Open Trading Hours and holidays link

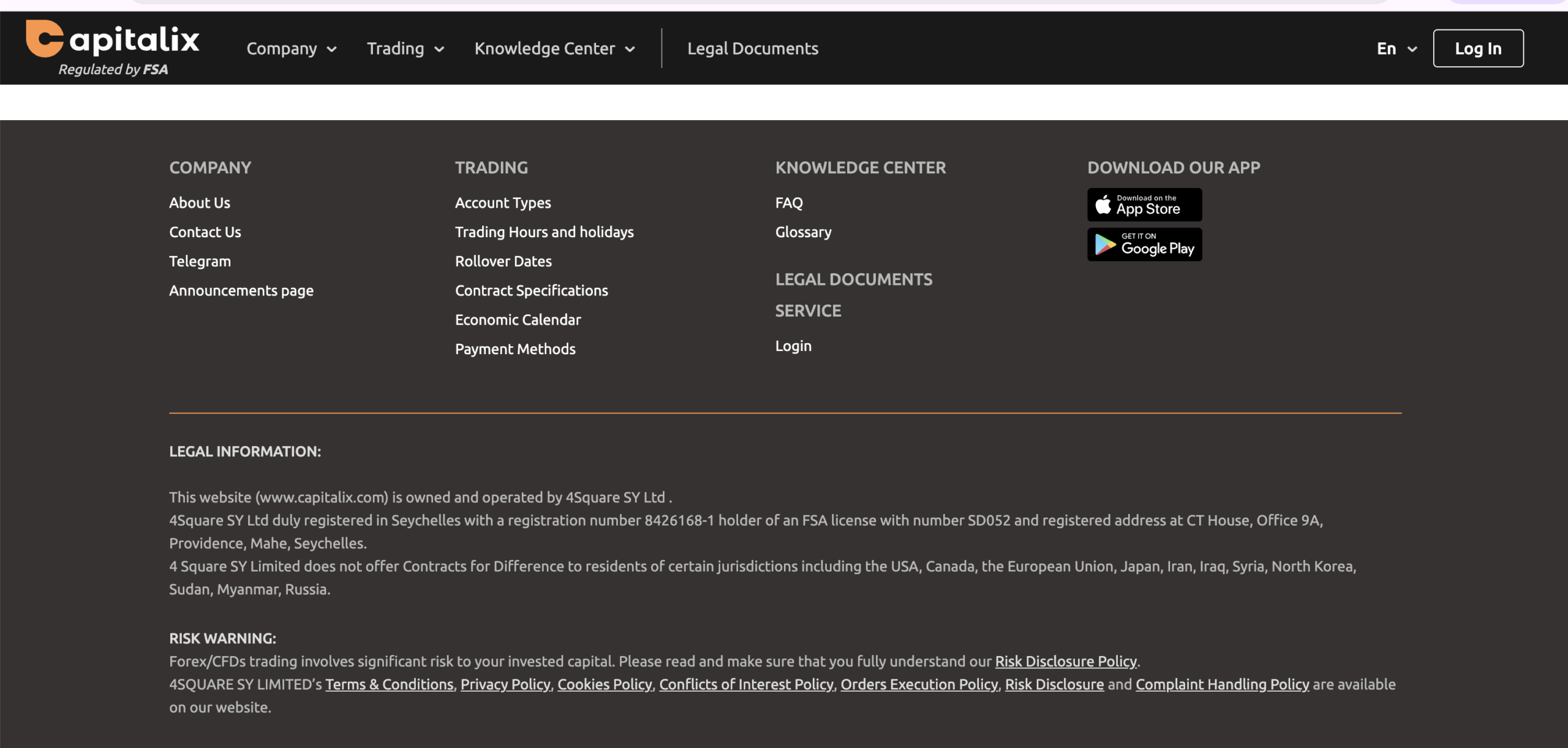(545, 232)
